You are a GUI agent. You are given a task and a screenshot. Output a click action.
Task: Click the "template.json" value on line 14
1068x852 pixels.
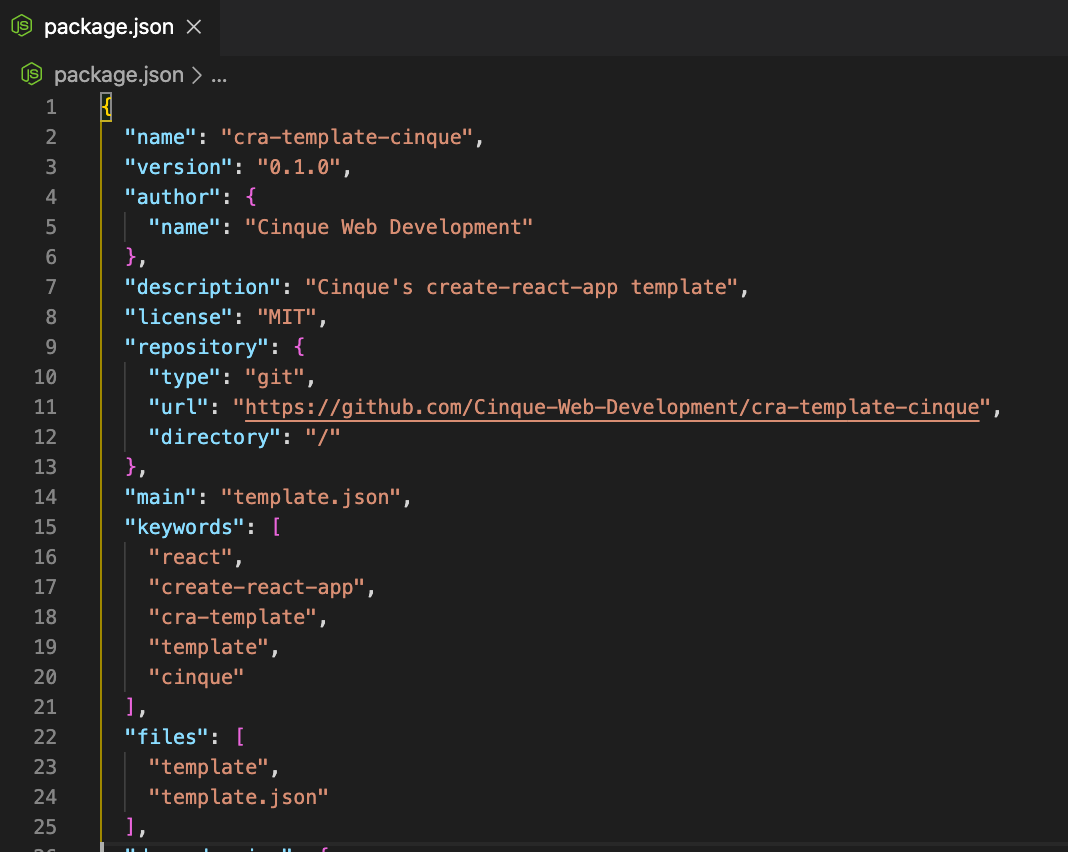point(311,496)
